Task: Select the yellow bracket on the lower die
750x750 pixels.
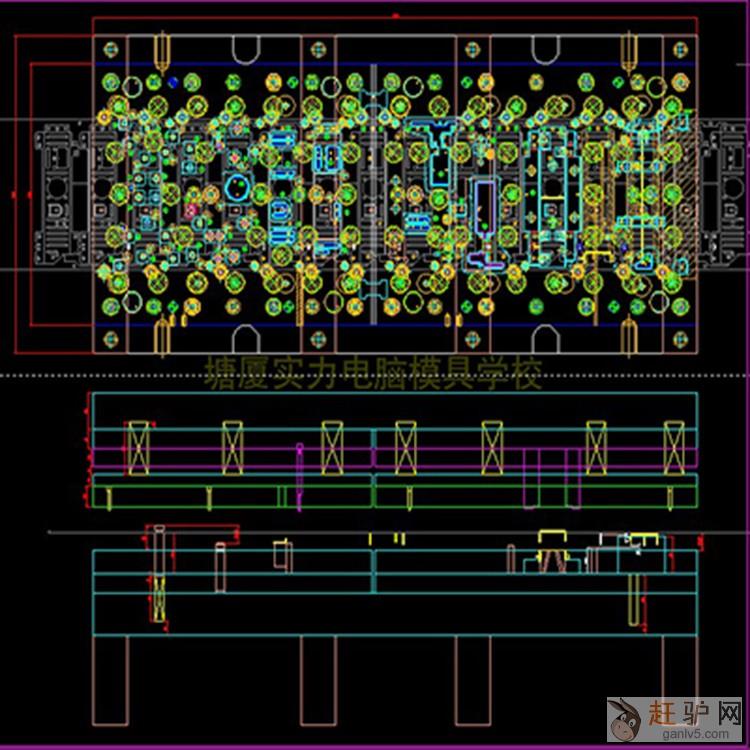Action: pyautogui.click(x=553, y=540)
